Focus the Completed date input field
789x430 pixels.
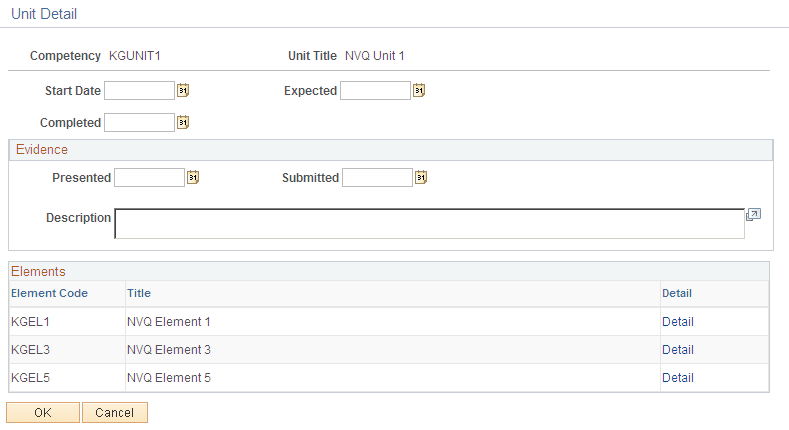(139, 123)
